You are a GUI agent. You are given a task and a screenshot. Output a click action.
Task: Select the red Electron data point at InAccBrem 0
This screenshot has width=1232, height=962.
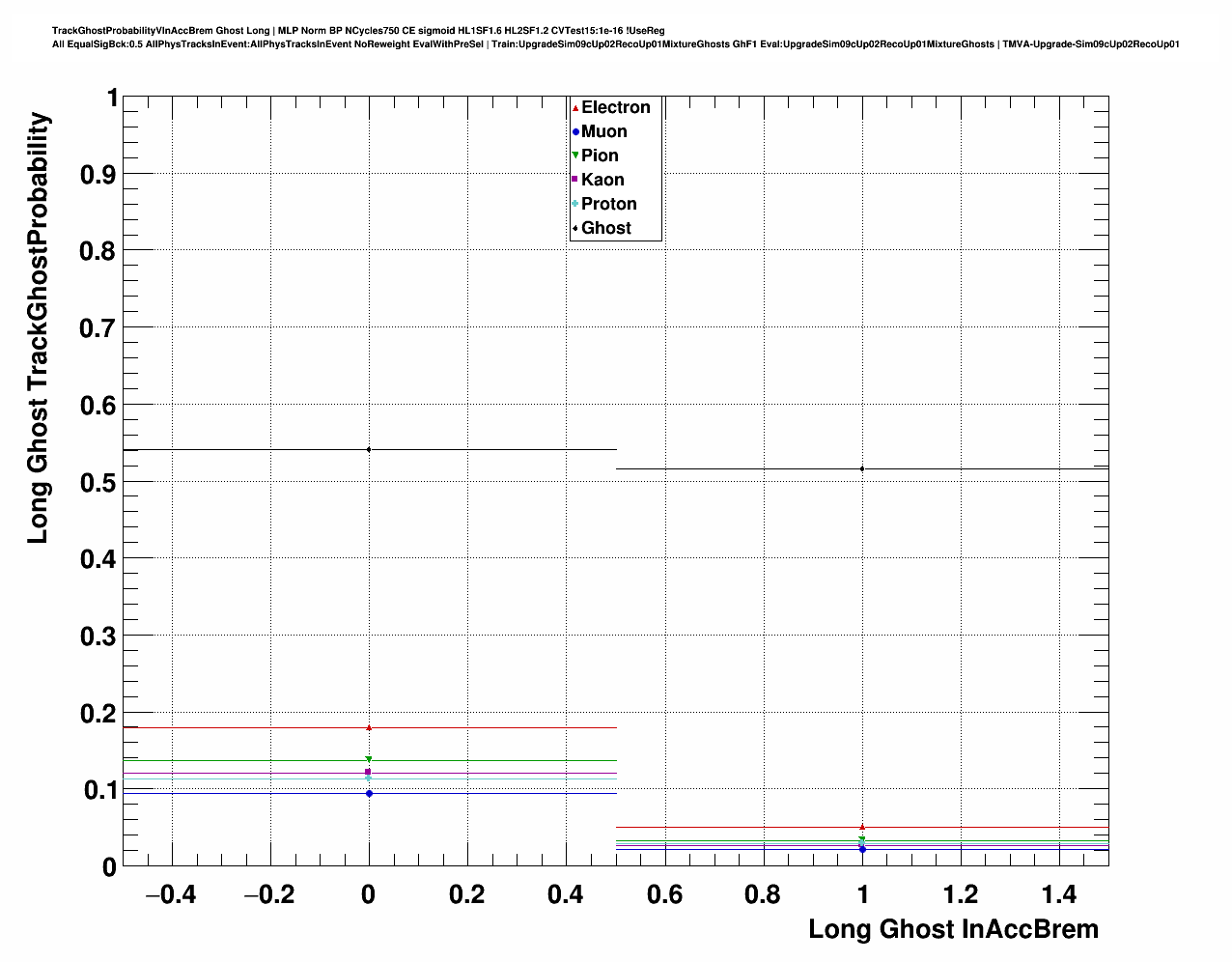tap(369, 727)
